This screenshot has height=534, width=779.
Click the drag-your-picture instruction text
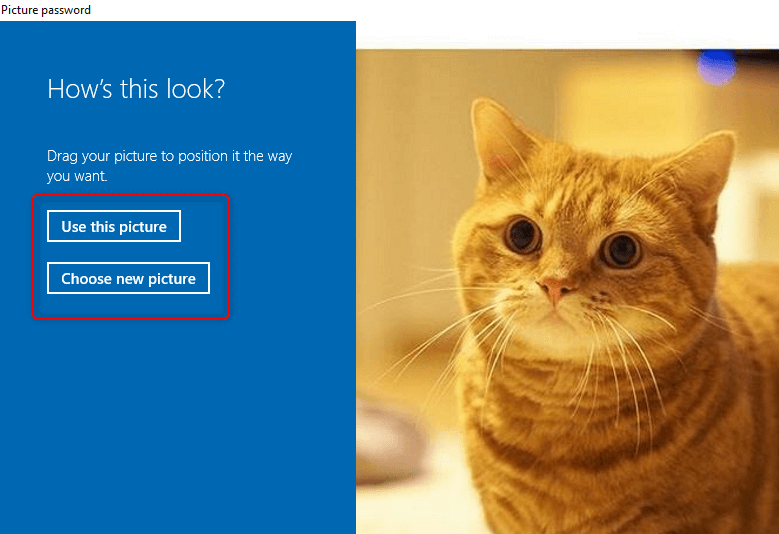pos(169,166)
